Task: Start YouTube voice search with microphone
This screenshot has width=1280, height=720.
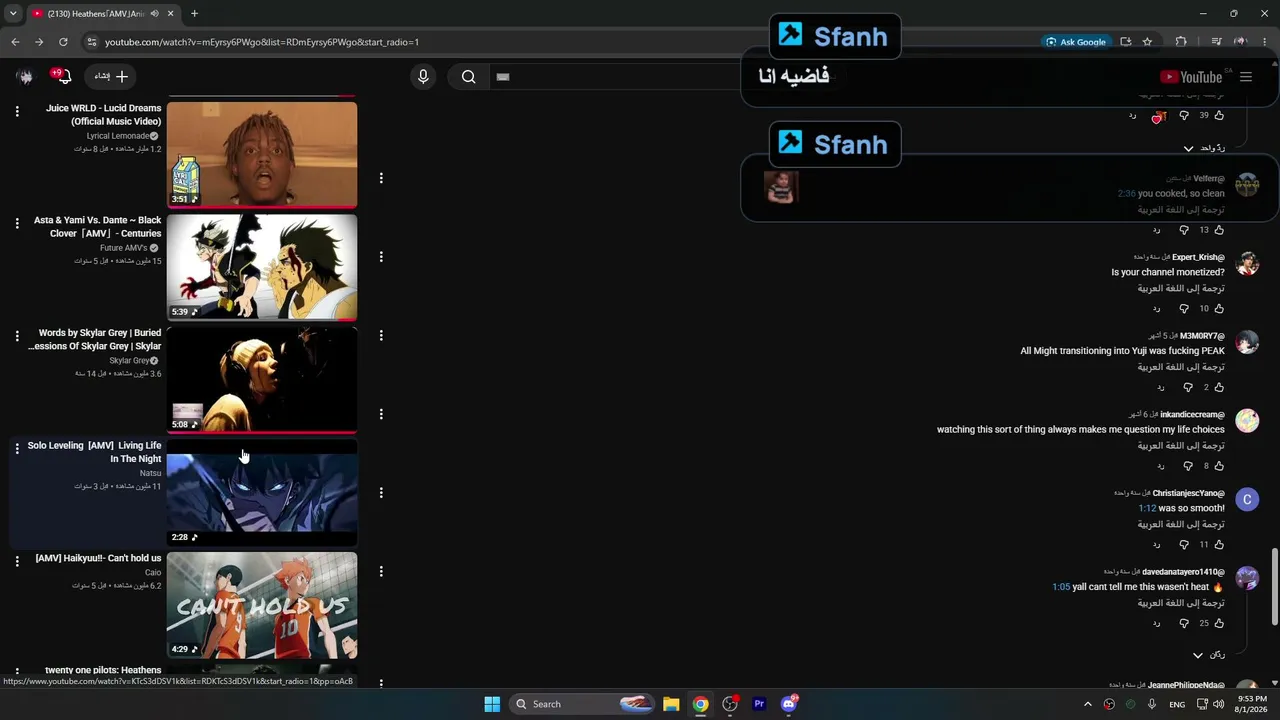Action: [x=423, y=77]
